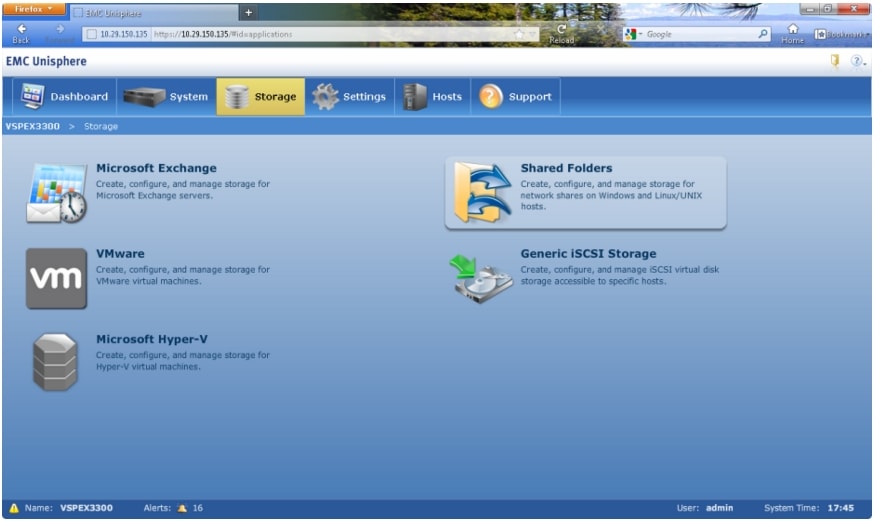Click the Storage breadcrumb entry

click(x=101, y=127)
